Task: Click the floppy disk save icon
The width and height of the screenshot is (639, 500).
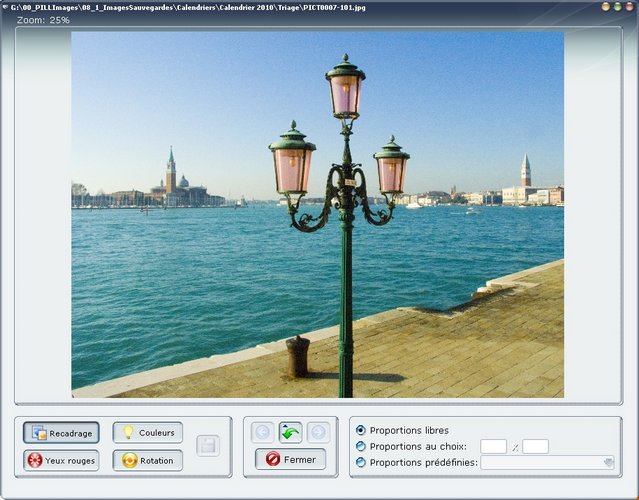Action: point(208,446)
